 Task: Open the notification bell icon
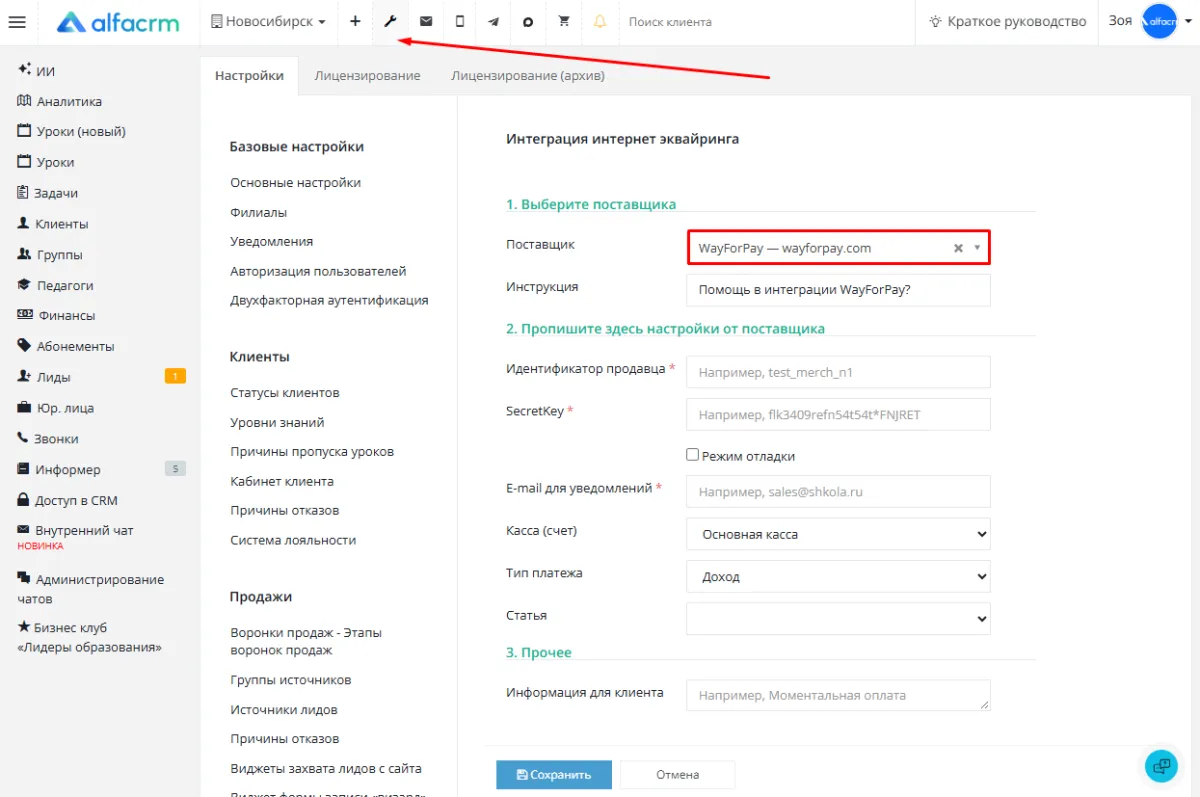[600, 21]
